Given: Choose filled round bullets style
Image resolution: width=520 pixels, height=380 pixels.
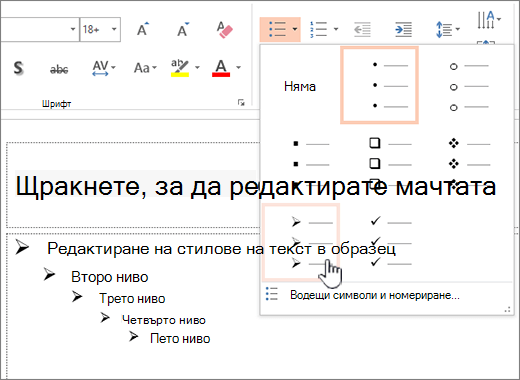Looking at the screenshot, I should (379, 85).
